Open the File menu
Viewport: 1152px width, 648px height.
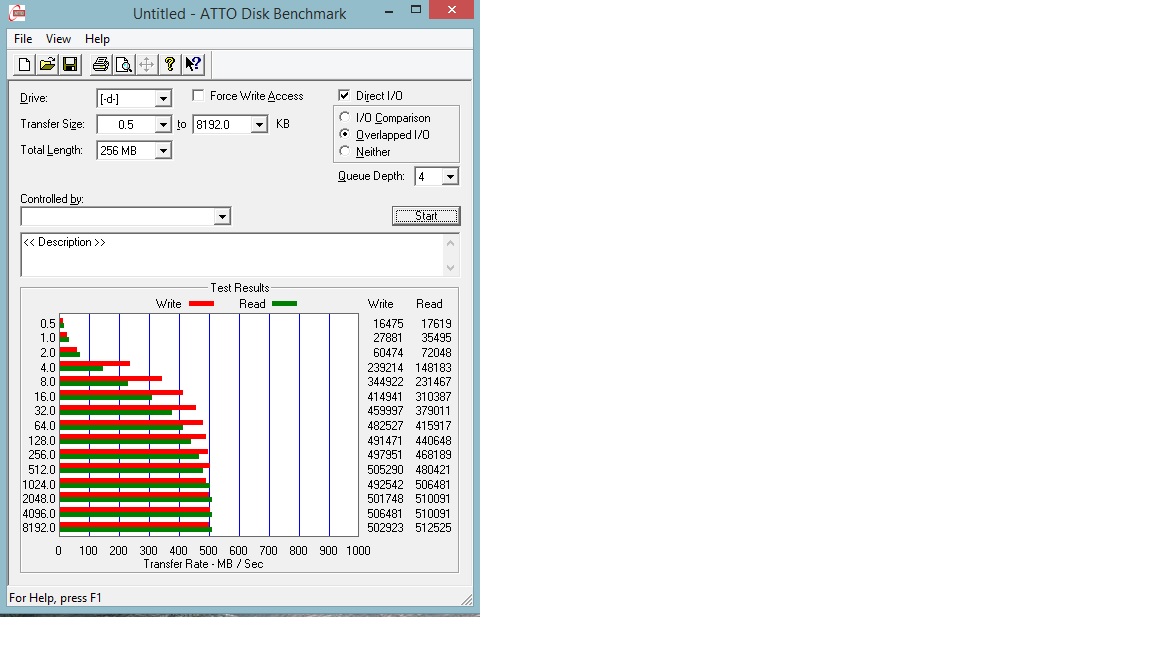point(23,39)
